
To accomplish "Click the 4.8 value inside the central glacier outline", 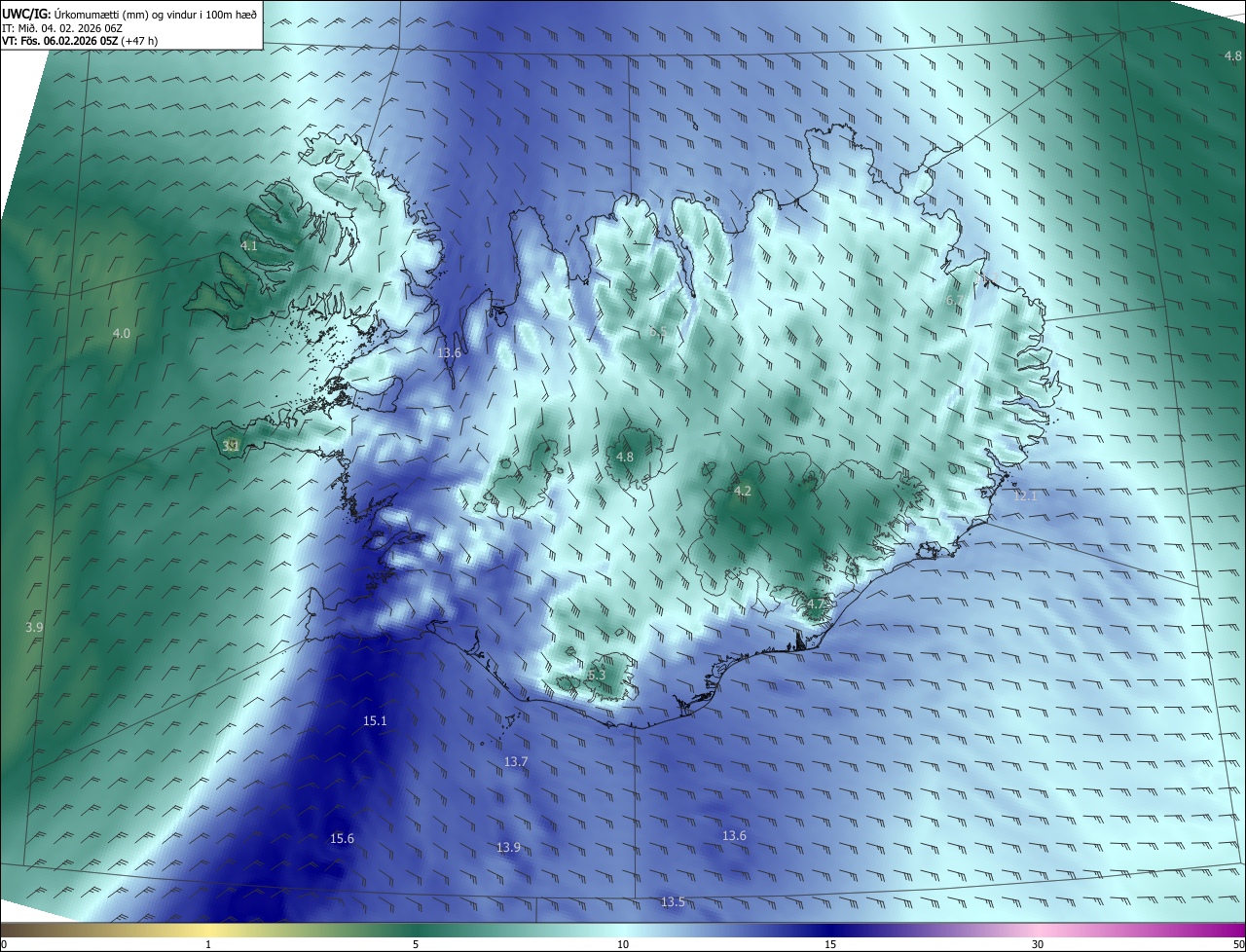I will coord(625,458).
